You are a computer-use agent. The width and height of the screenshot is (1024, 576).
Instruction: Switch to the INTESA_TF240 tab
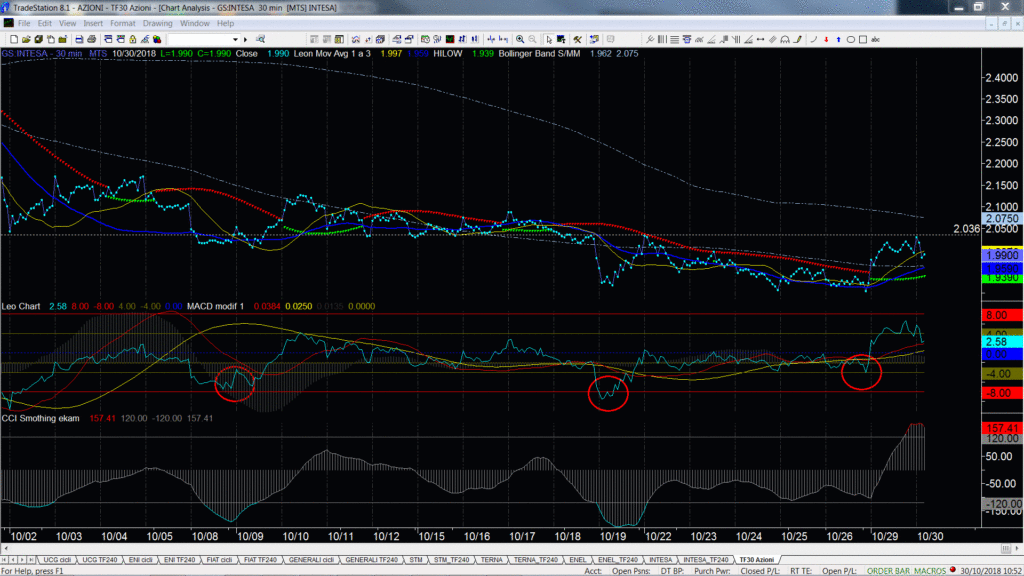tap(705, 560)
